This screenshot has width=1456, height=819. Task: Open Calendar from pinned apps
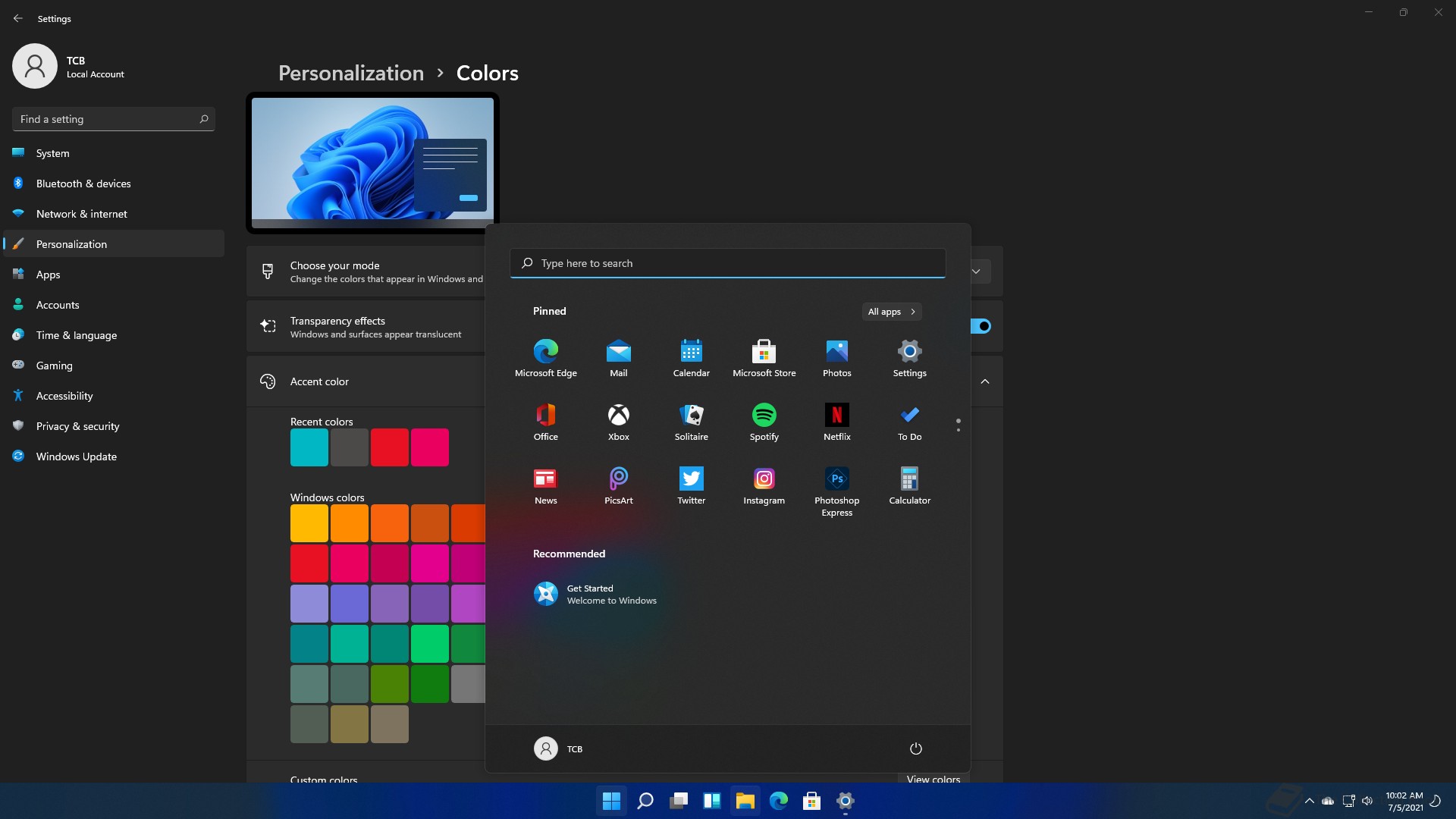692,358
